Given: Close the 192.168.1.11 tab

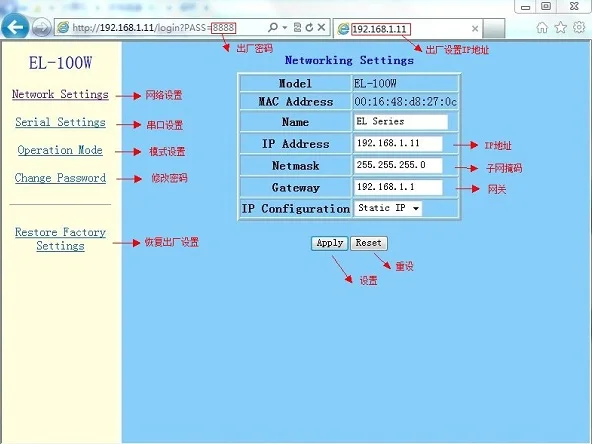Looking at the screenshot, I should [475, 28].
